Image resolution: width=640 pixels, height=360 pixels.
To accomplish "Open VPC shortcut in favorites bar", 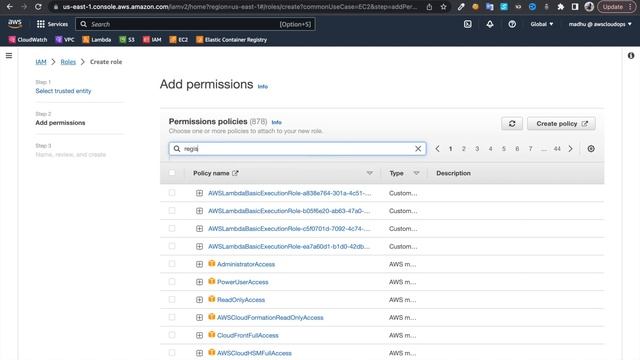I will point(65,40).
